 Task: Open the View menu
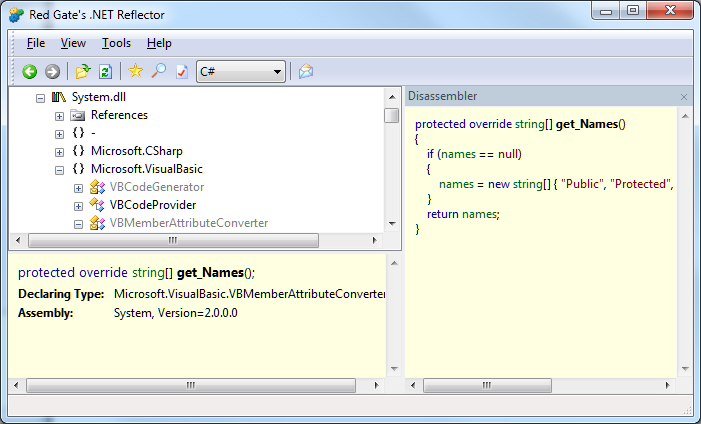click(73, 43)
